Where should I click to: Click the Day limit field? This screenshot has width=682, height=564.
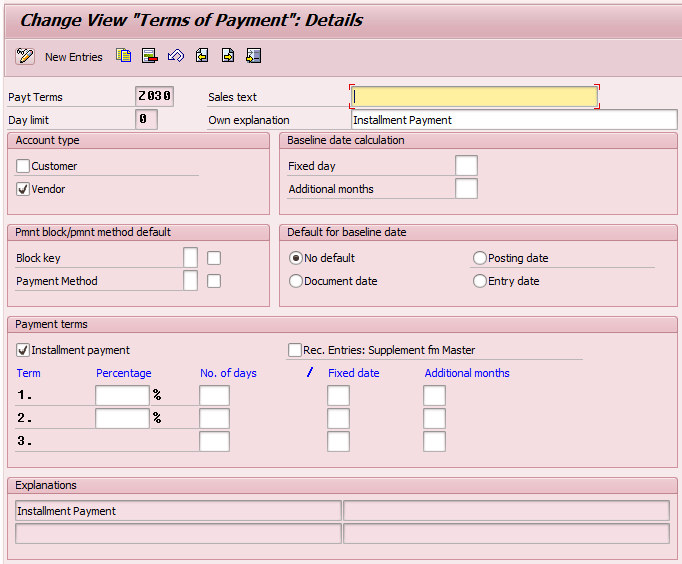tap(146, 119)
